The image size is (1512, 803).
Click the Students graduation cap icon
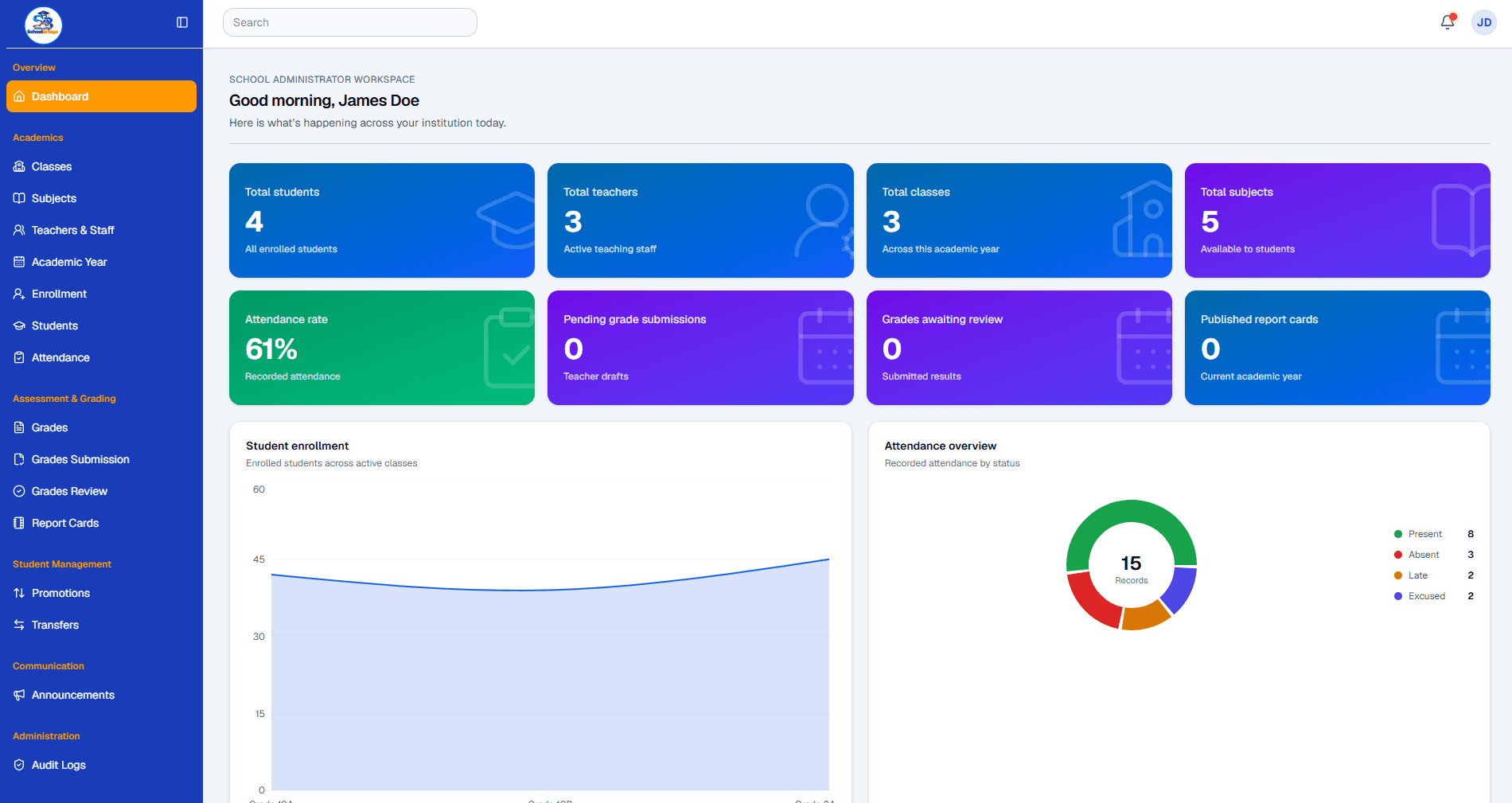click(x=19, y=325)
